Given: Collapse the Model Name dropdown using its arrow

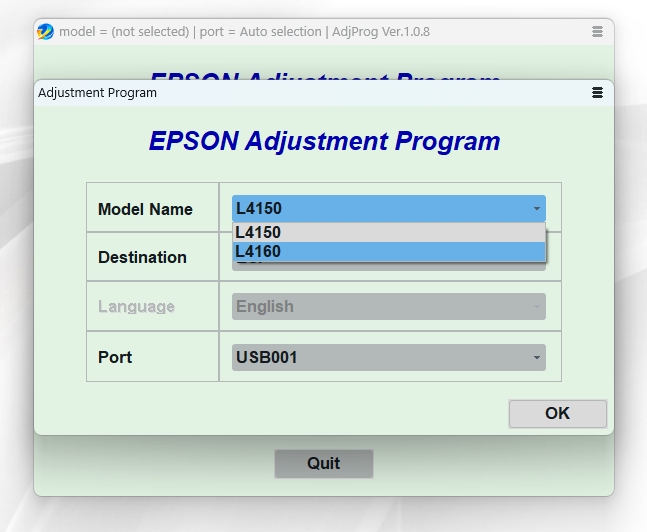Looking at the screenshot, I should pyautogui.click(x=537, y=209).
